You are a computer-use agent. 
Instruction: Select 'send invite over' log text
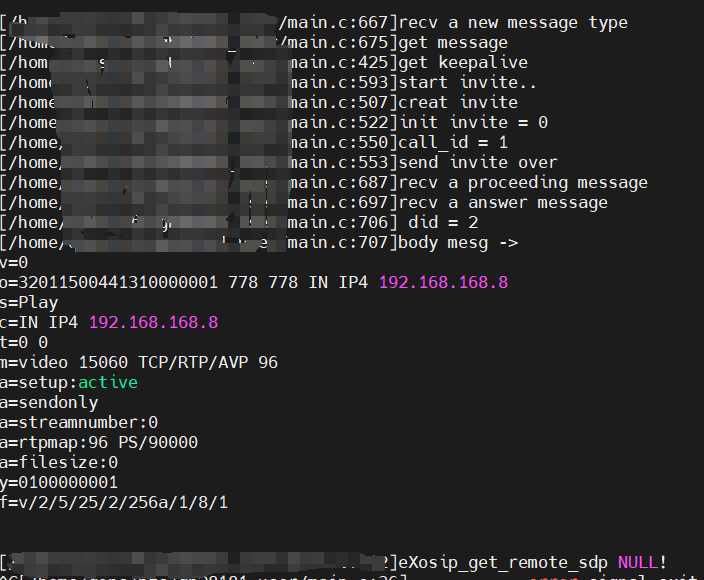(x=478, y=163)
